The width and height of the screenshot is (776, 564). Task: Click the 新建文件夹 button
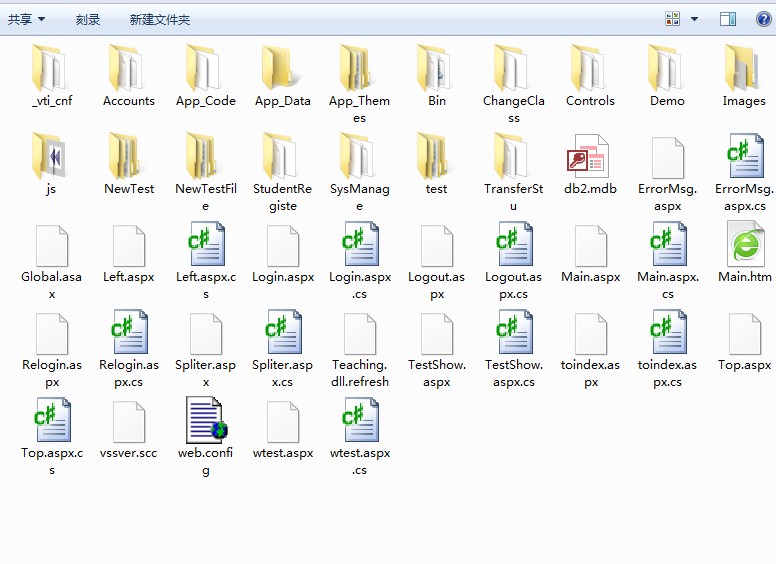click(160, 19)
